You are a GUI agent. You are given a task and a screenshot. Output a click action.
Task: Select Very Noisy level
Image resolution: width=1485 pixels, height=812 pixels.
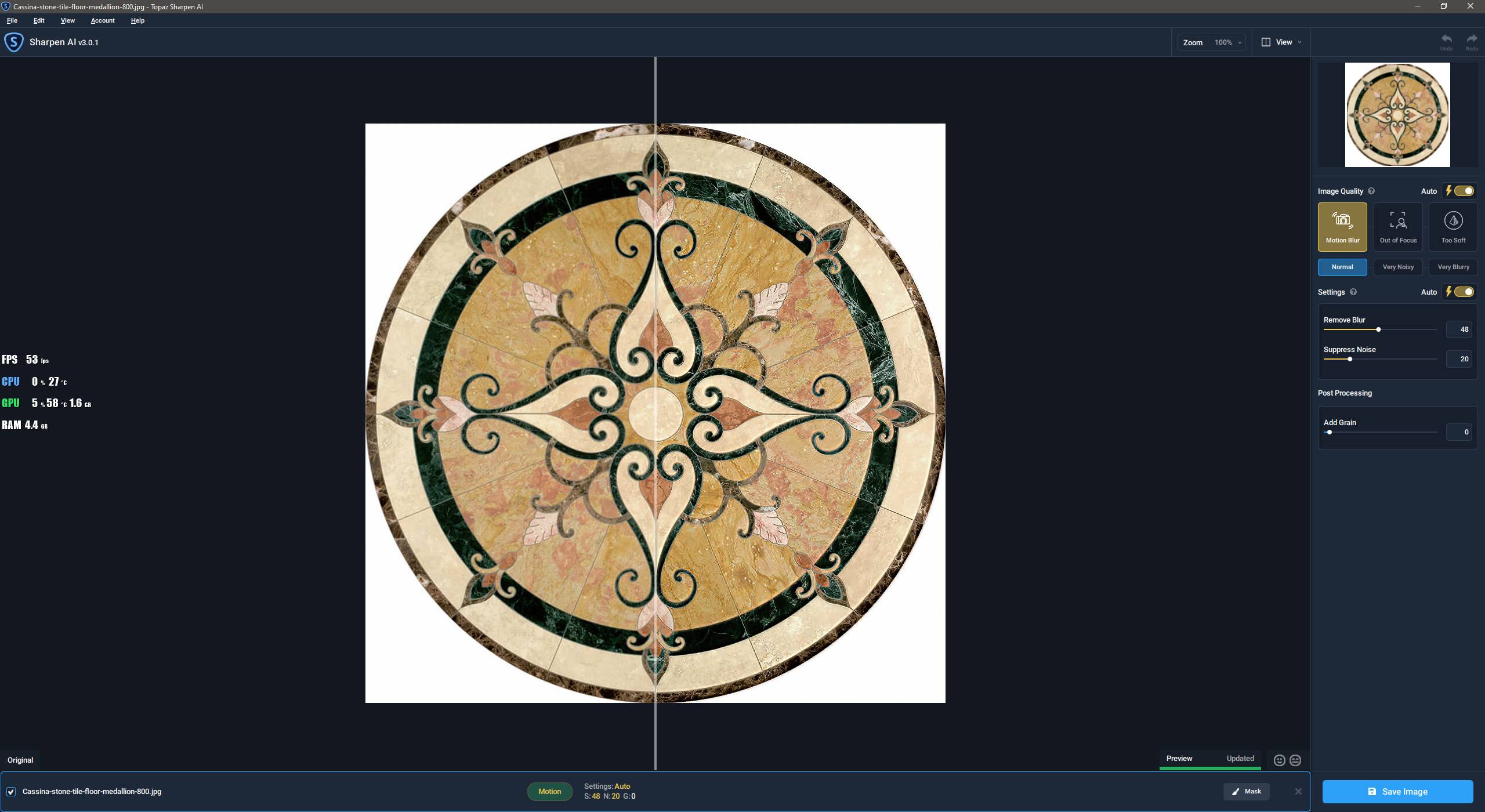(x=1398, y=267)
